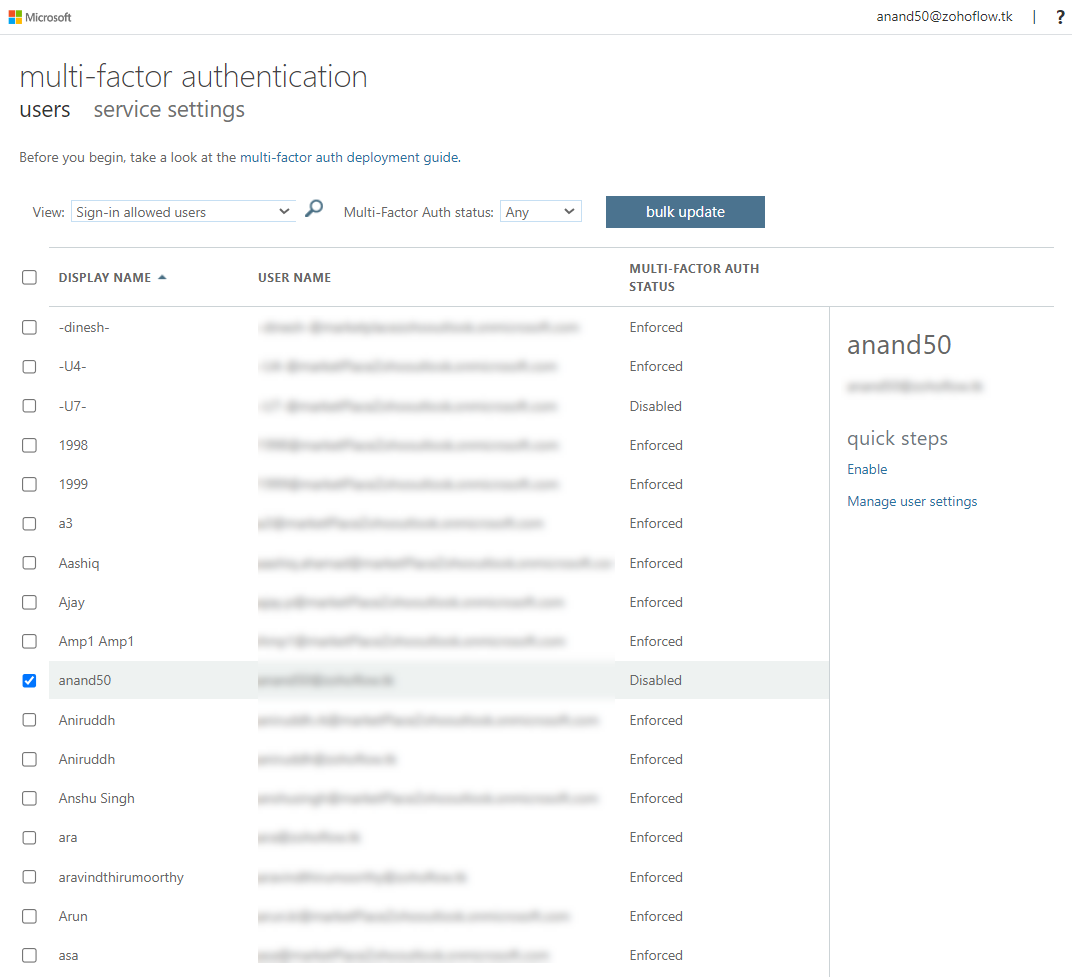The height and width of the screenshot is (977, 1072).
Task: Click the Anshu Singh display name
Action: tap(96, 799)
